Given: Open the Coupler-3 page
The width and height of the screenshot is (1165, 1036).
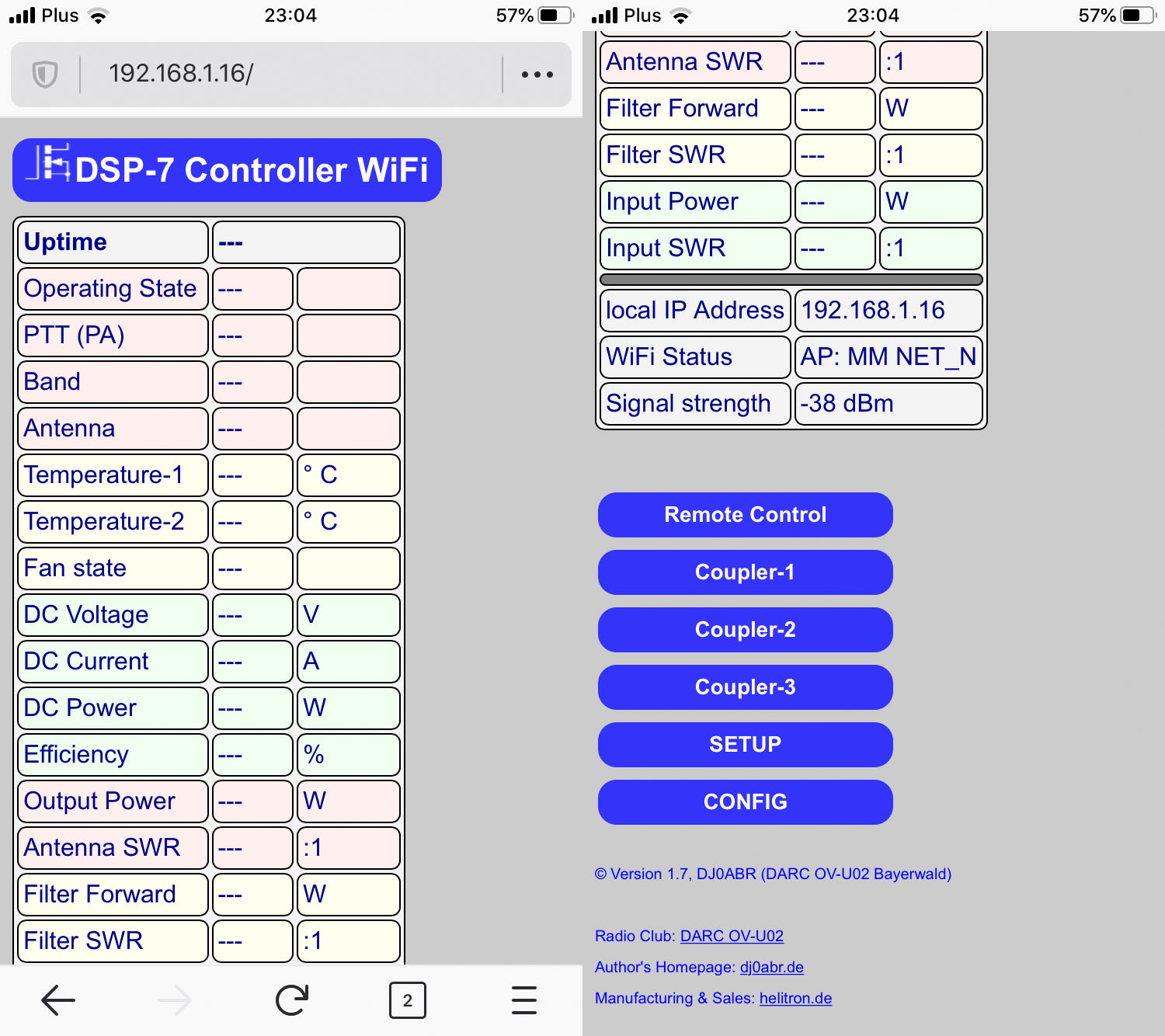Looking at the screenshot, I should pos(745,687).
